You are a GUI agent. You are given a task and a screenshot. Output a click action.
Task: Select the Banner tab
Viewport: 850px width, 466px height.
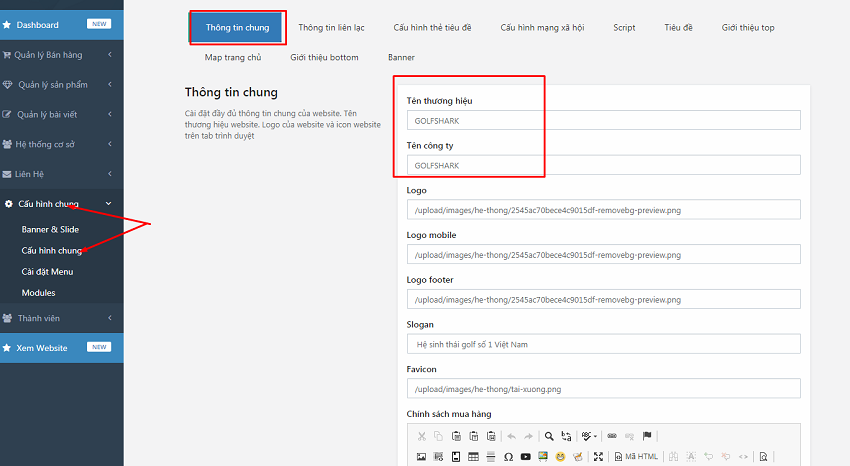click(x=401, y=58)
